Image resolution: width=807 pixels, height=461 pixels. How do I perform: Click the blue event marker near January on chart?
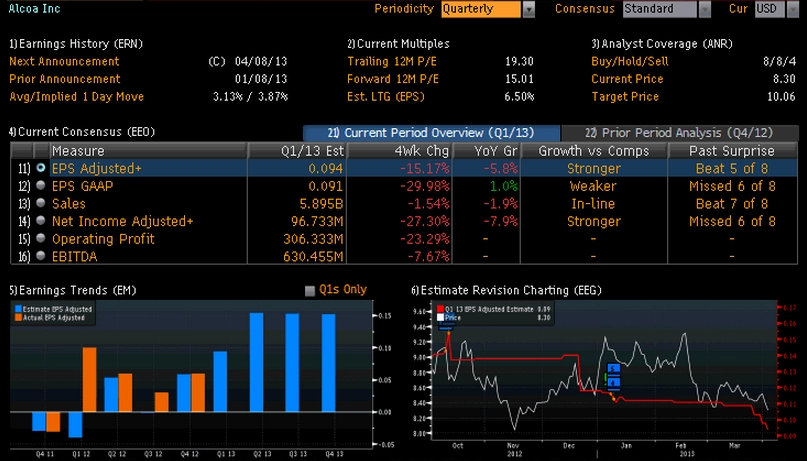point(613,376)
